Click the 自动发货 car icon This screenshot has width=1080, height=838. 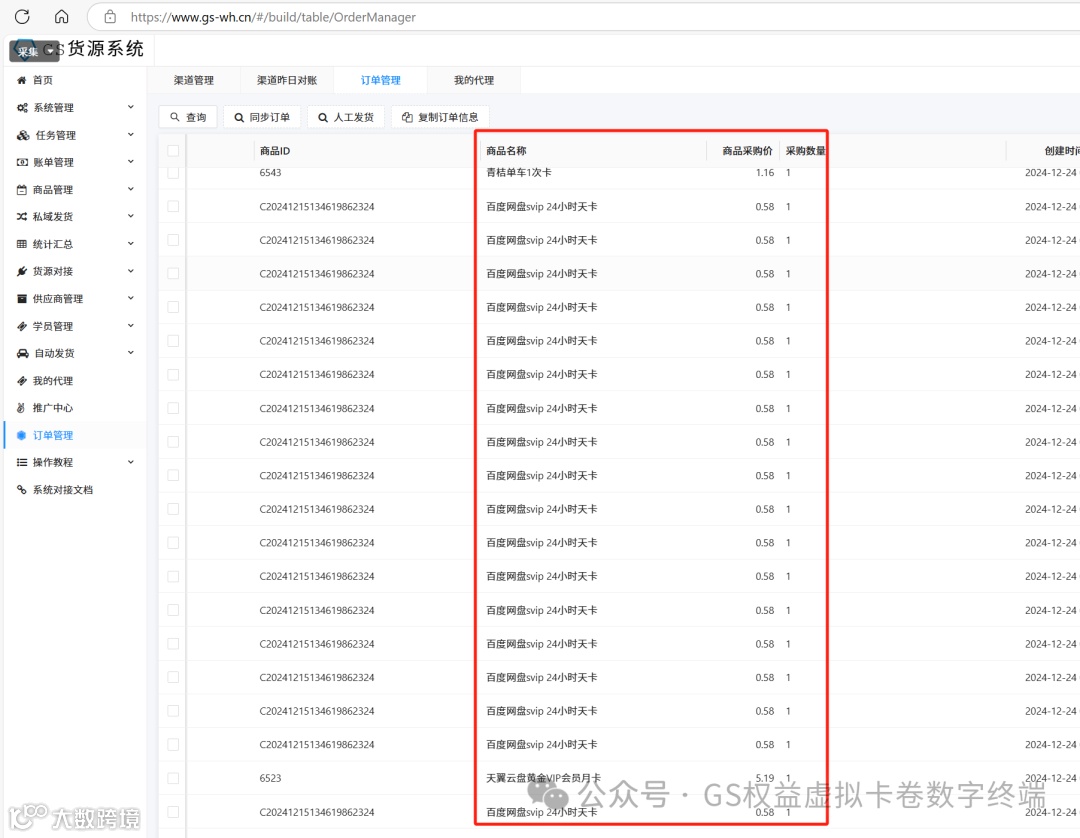(23, 353)
